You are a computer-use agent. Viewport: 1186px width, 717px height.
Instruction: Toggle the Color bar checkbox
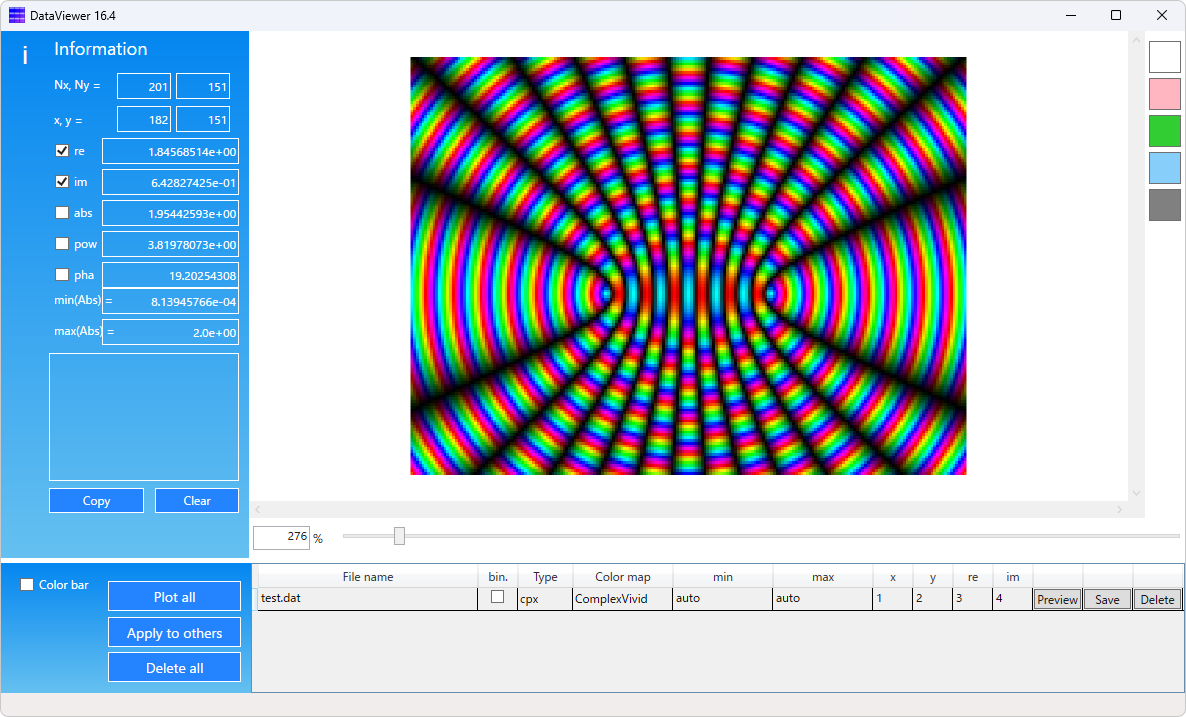pos(27,585)
